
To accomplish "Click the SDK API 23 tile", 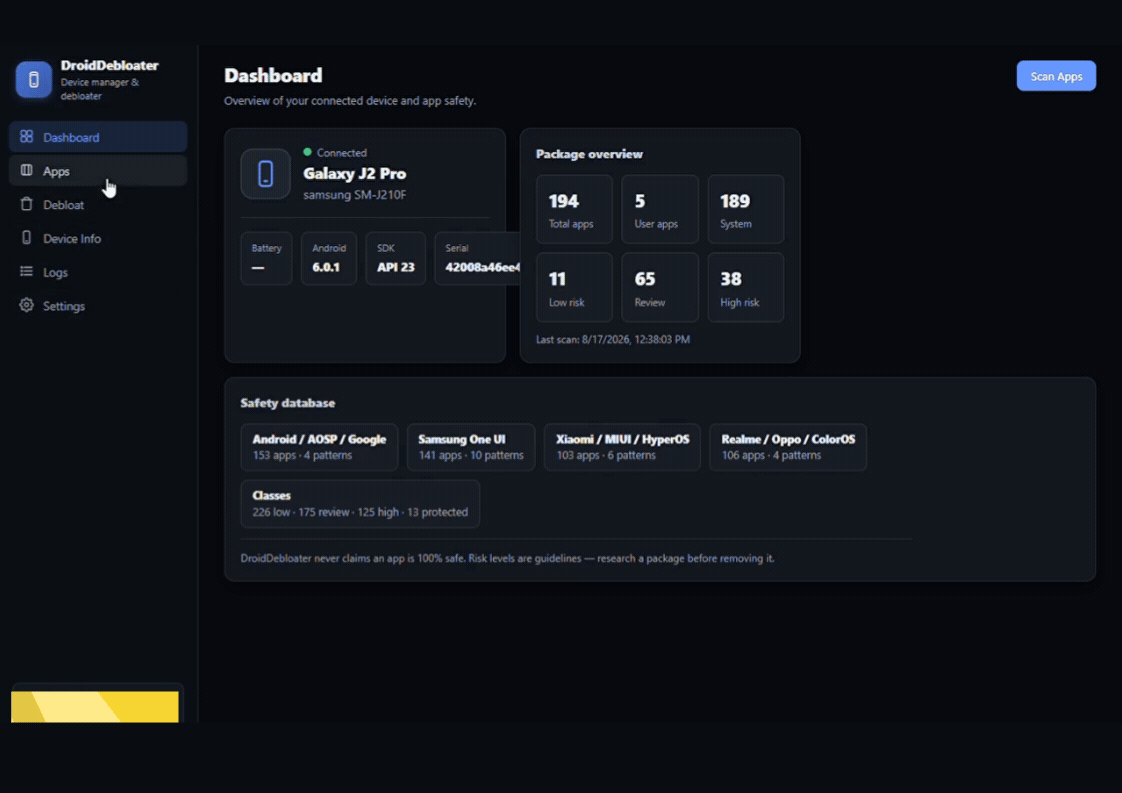I will (396, 258).
